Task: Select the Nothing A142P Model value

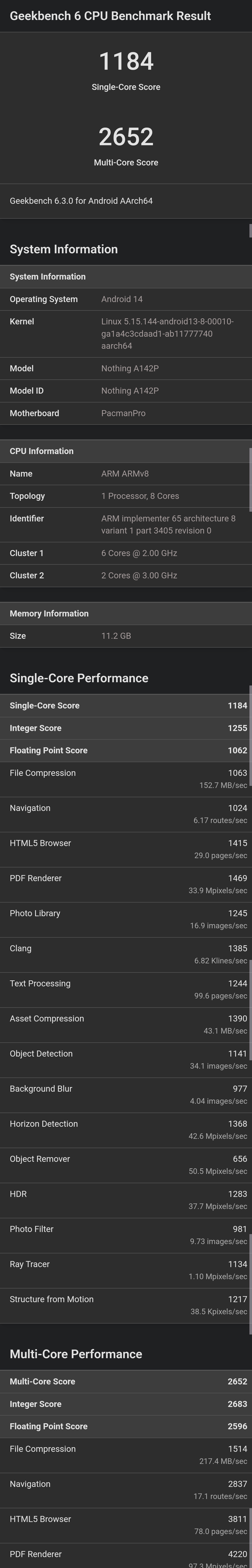Action: [130, 368]
